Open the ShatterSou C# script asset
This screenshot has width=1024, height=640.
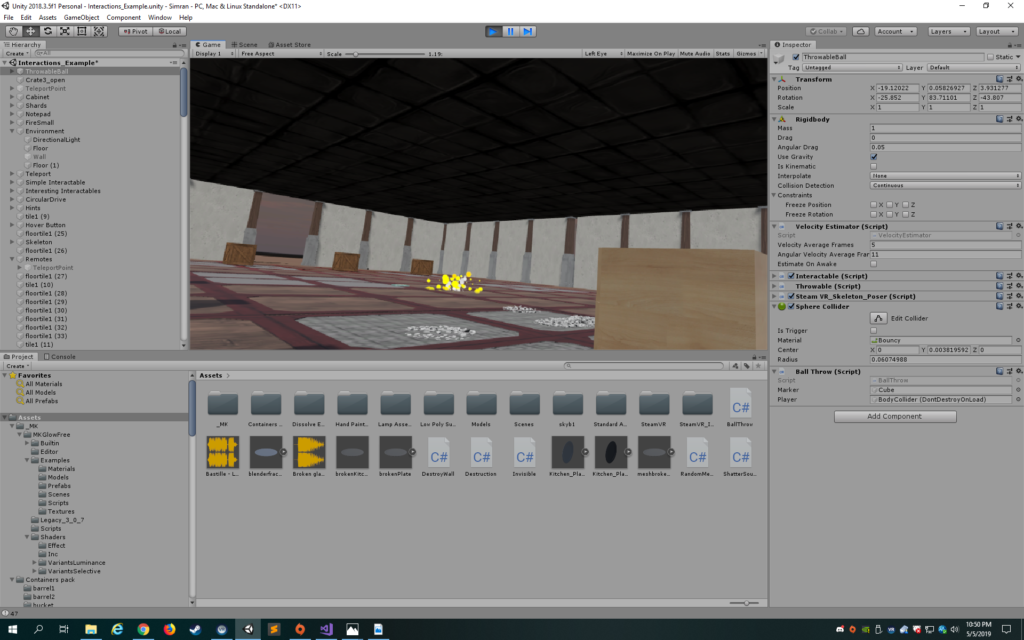point(740,456)
